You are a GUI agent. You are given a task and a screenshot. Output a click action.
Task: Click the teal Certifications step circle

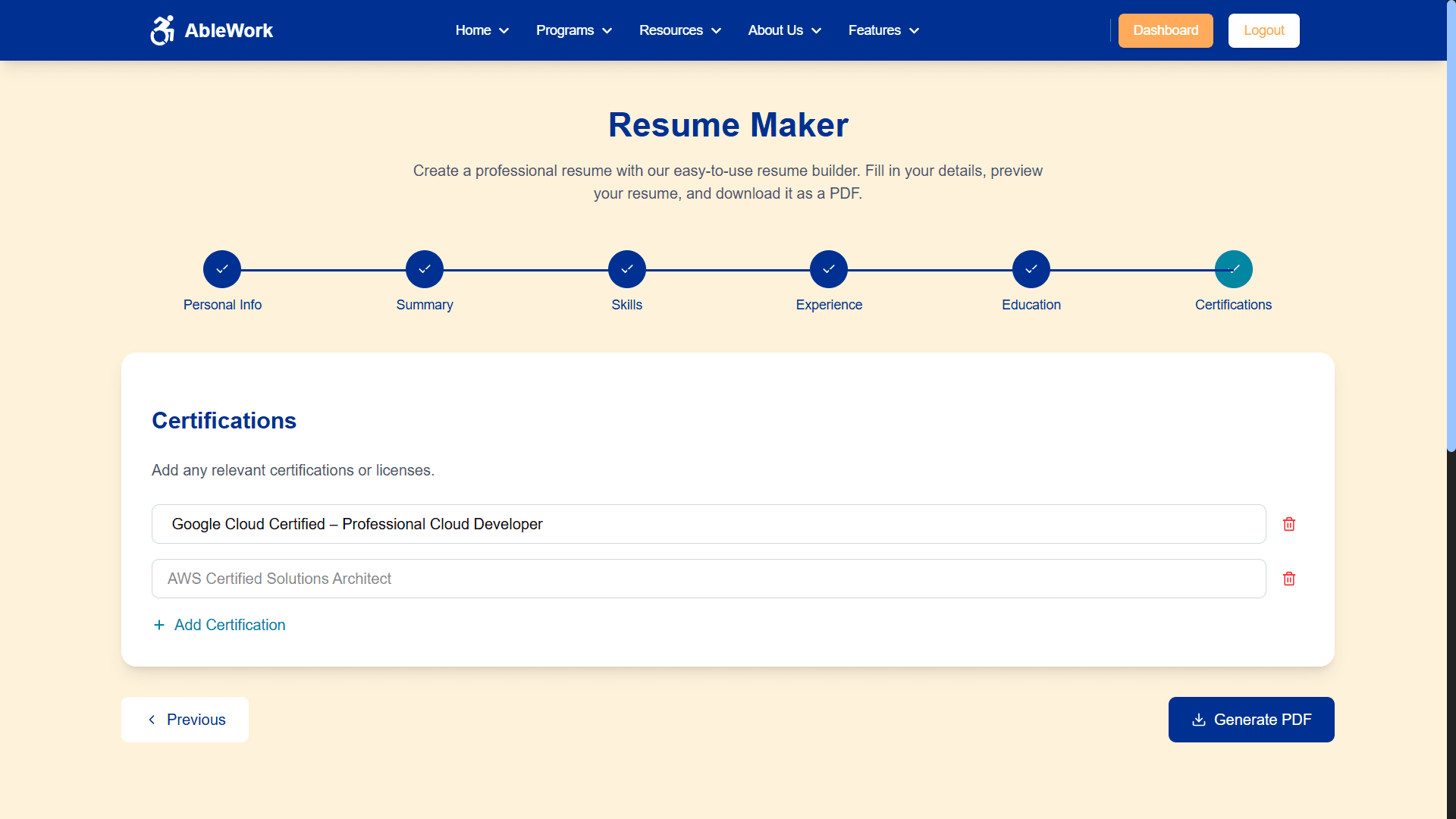[1233, 268]
